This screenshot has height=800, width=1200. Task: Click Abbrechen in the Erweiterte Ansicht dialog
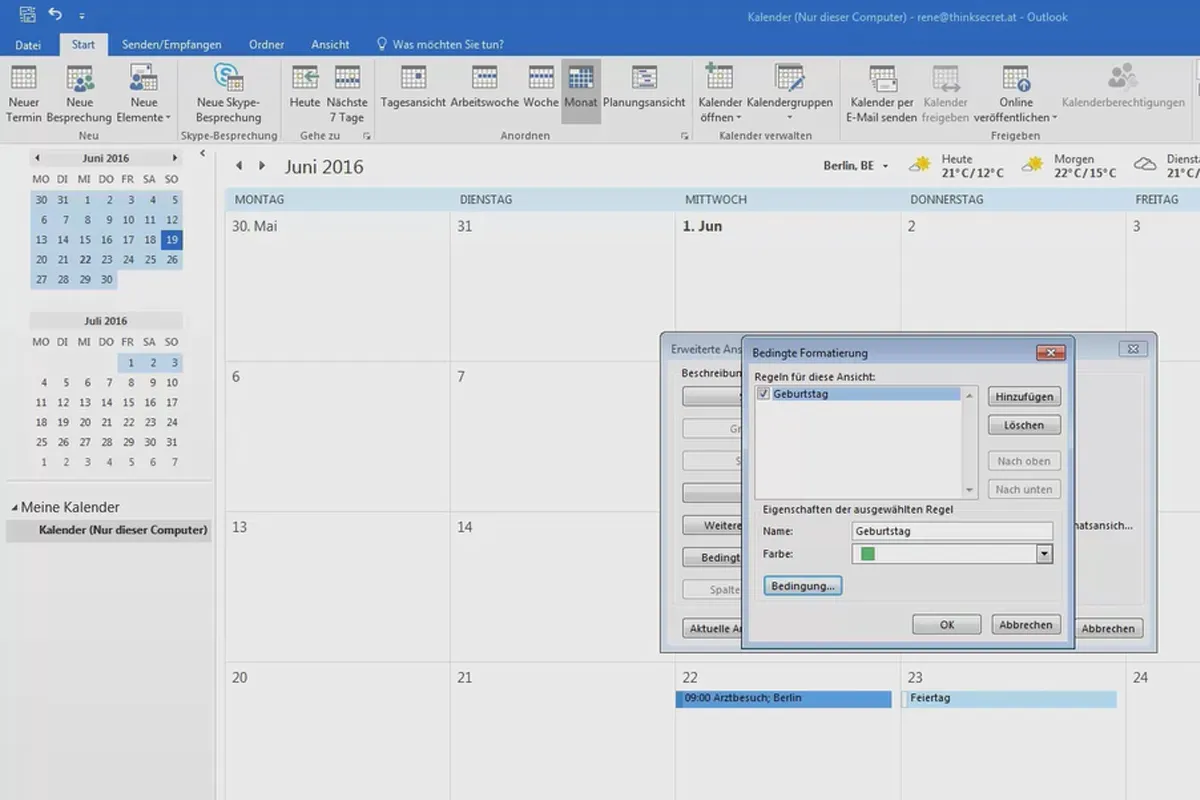click(x=1109, y=629)
